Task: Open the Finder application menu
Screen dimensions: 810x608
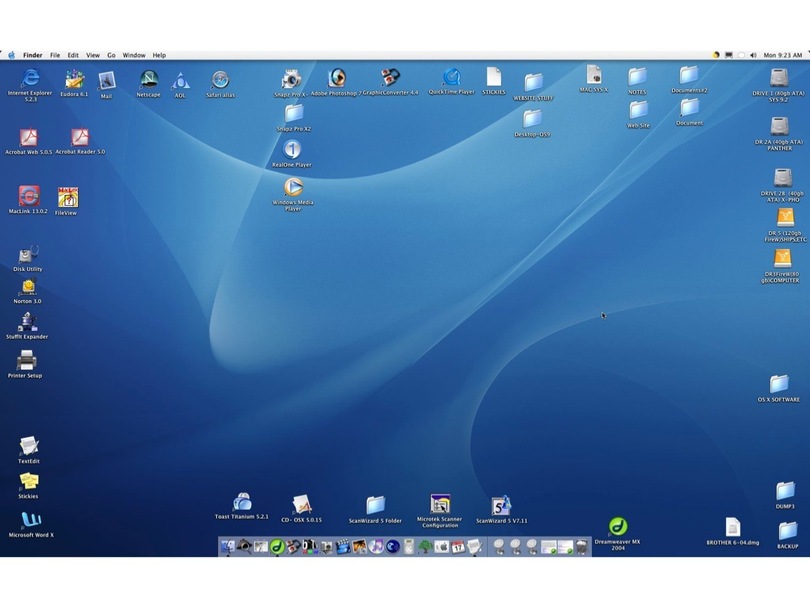Action: pyautogui.click(x=33, y=55)
